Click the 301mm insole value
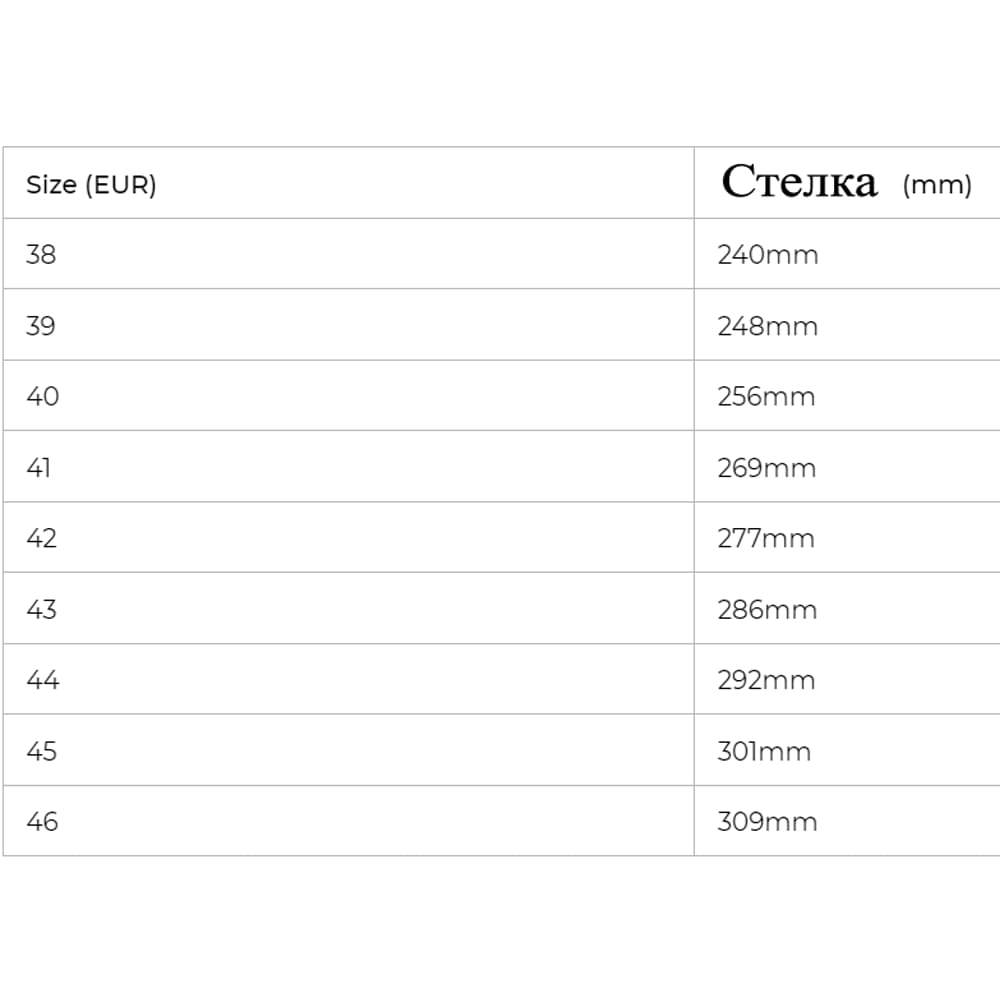The width and height of the screenshot is (1000, 1000). pyautogui.click(x=764, y=752)
